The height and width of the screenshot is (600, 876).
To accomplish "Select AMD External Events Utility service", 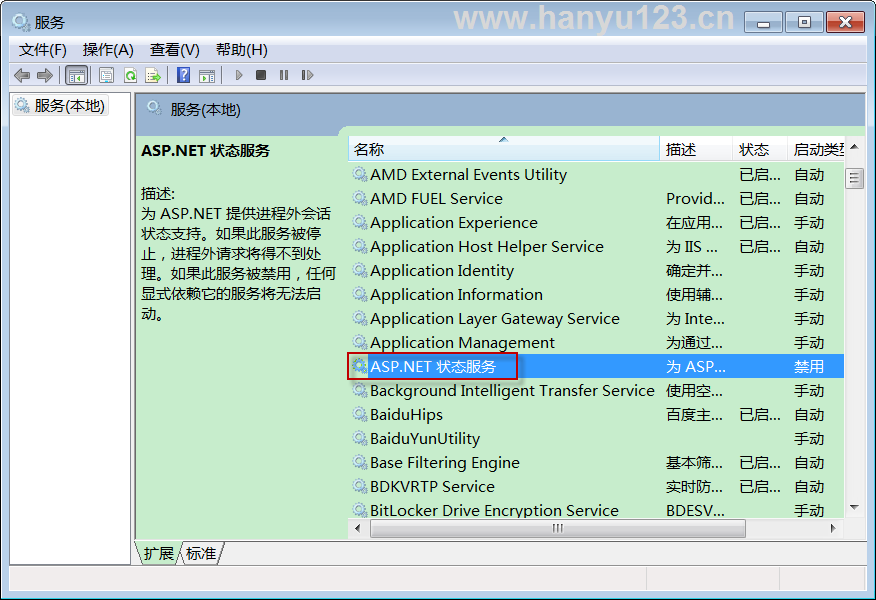I will coord(596,175).
